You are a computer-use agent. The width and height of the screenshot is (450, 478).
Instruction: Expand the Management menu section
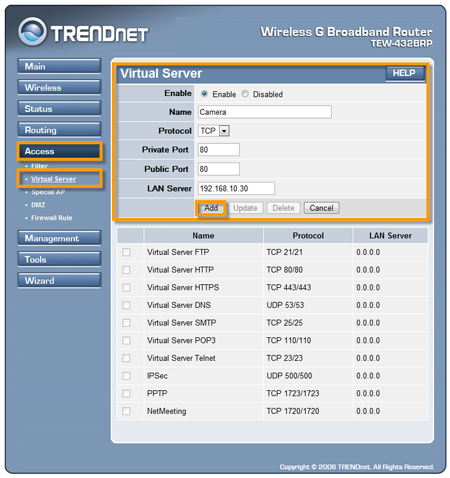59,238
